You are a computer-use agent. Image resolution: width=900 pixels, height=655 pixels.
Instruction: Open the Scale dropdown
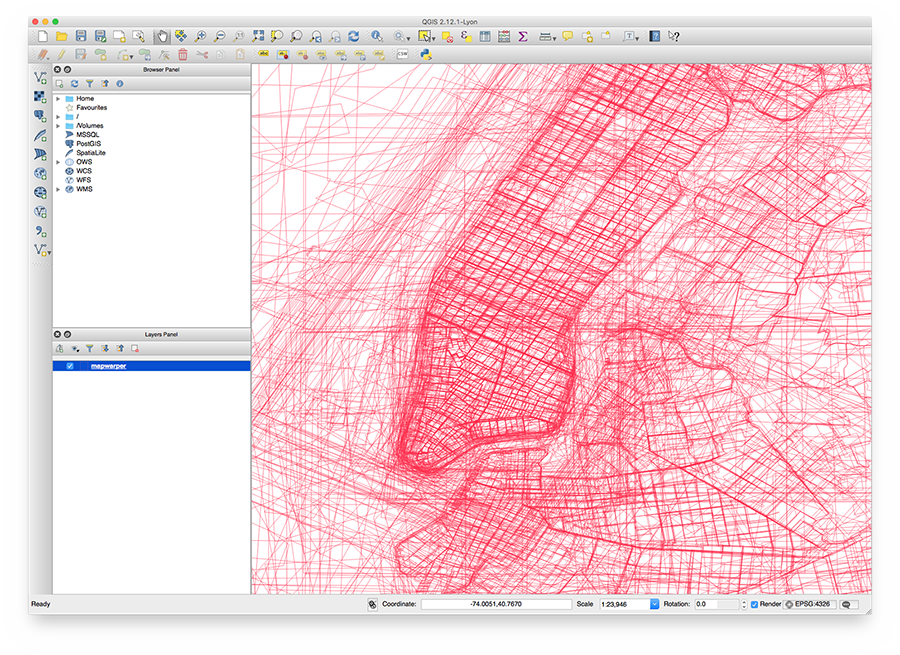pos(654,604)
